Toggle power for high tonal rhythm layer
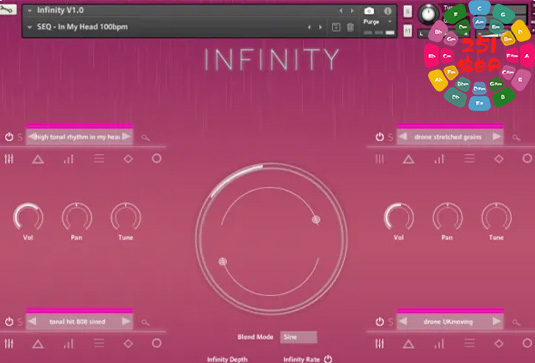This screenshot has width=535, height=363. 9,137
